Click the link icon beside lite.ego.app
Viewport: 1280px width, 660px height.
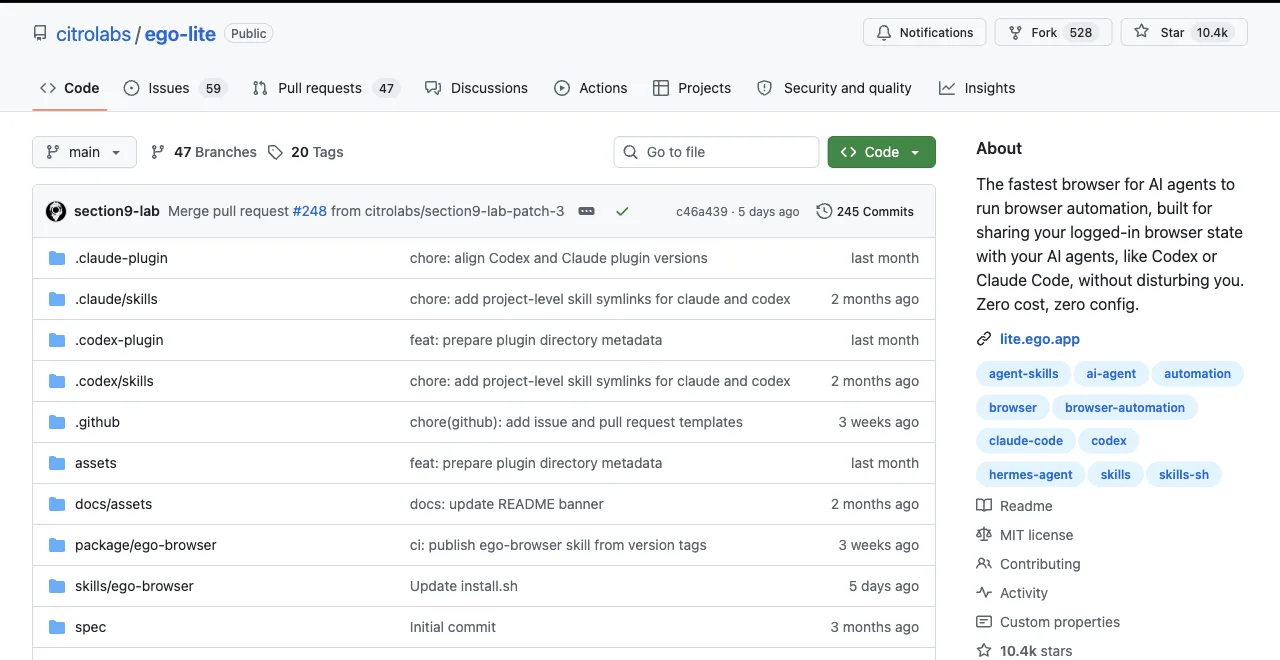(984, 339)
